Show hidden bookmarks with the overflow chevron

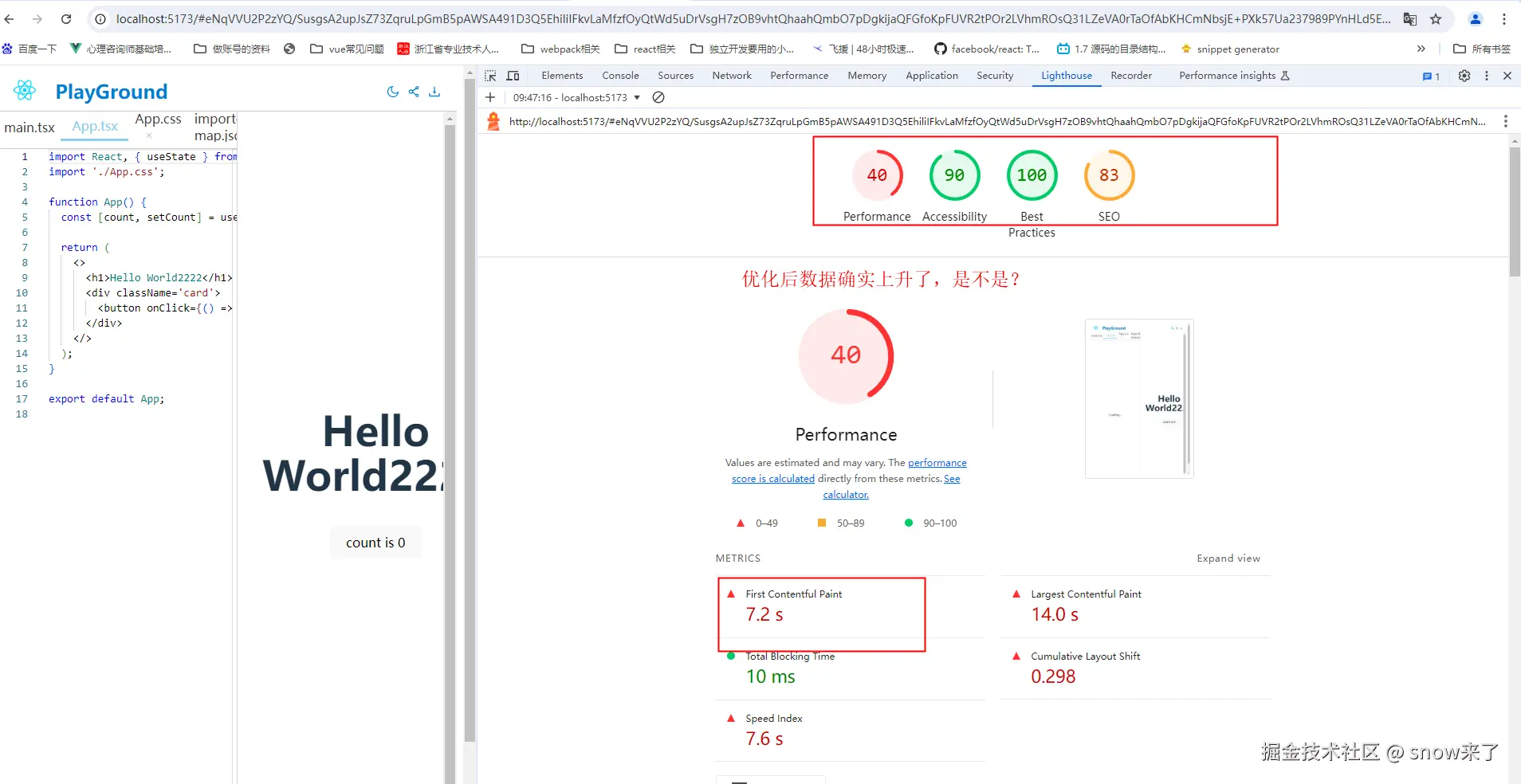[1421, 49]
